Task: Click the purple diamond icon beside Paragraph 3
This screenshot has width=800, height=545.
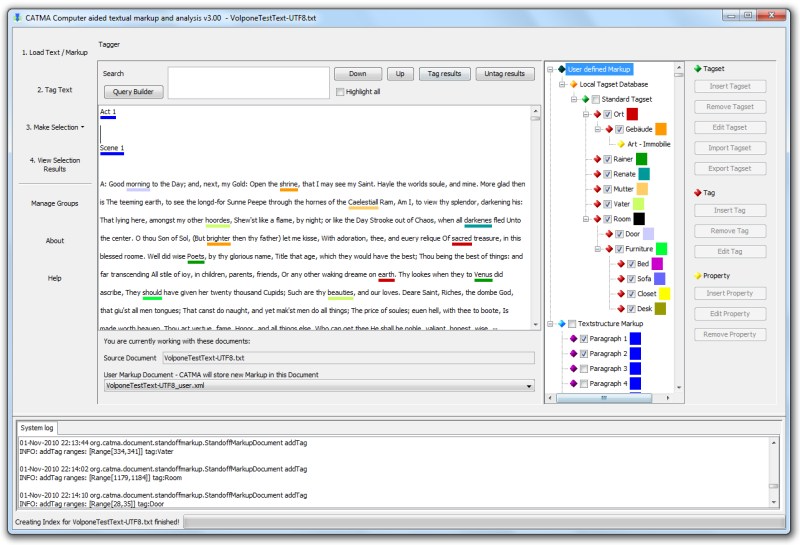Action: coord(573,368)
